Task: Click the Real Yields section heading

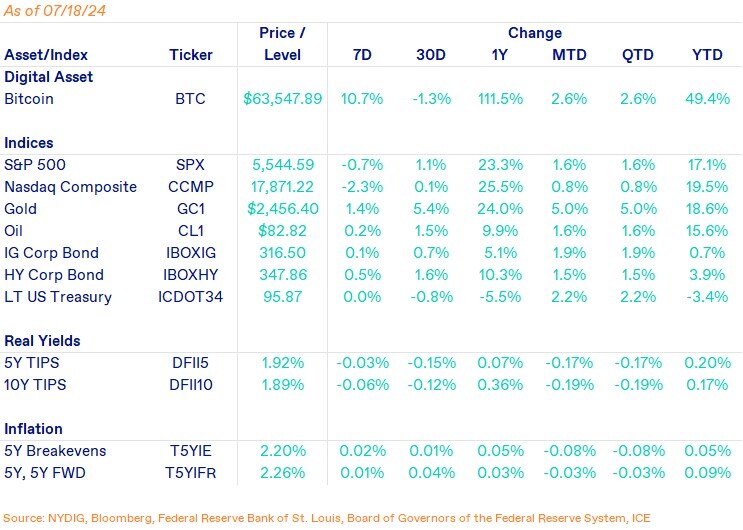Action: (x=42, y=340)
